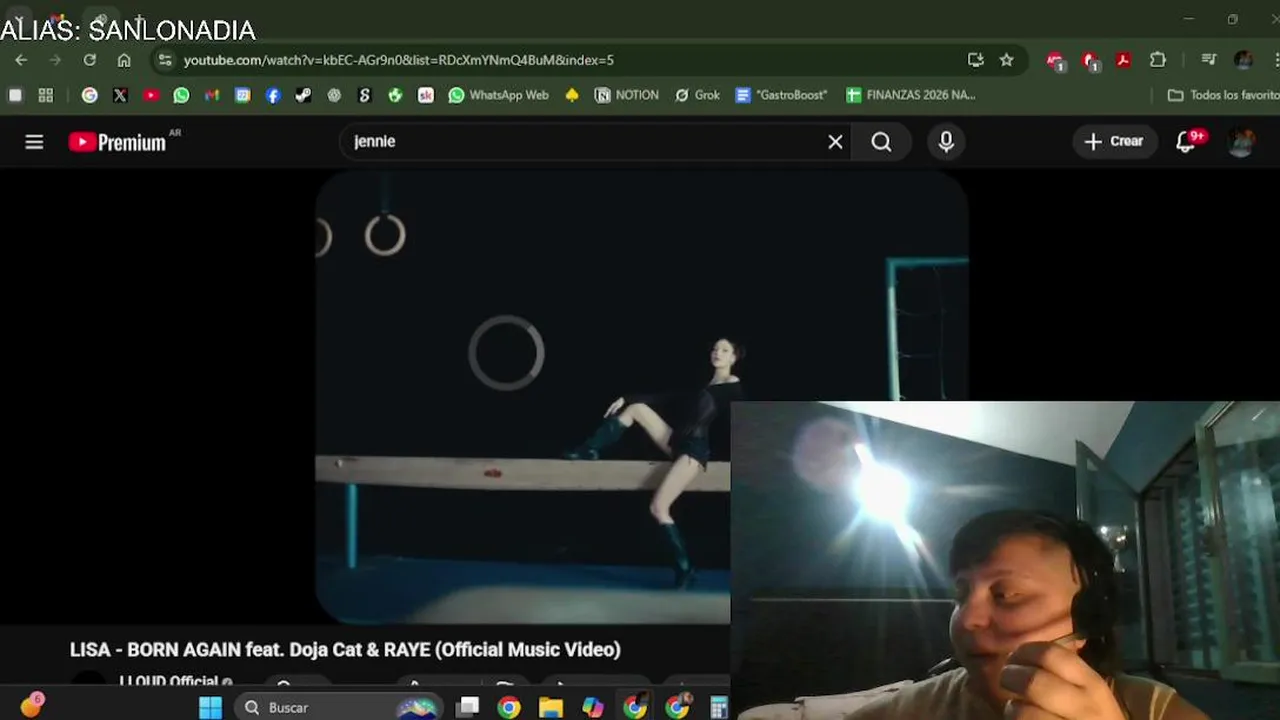Open the X (Twitter) bookmark

pos(120,95)
